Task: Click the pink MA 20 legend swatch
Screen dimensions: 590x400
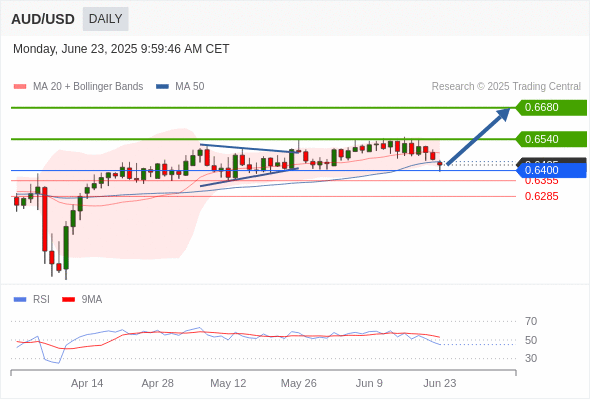Action: (20, 87)
